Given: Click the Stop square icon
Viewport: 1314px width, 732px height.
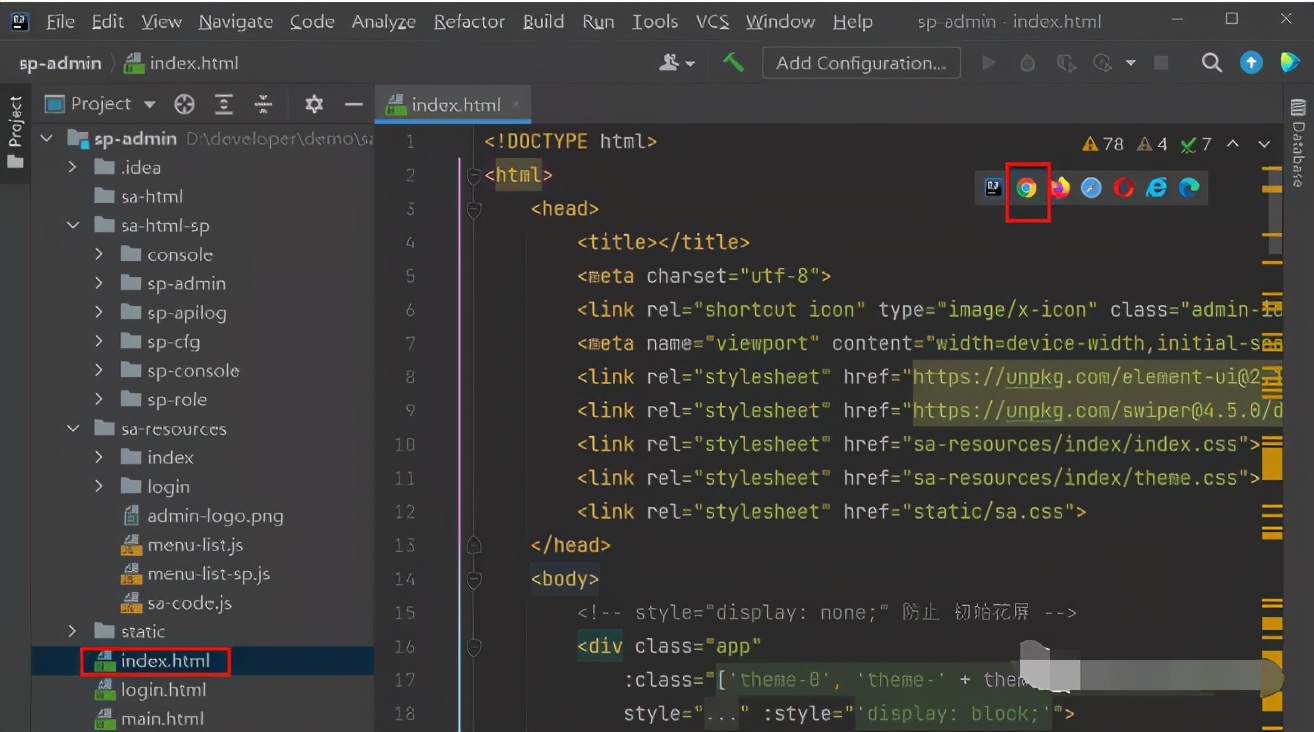Looking at the screenshot, I should tap(1161, 63).
